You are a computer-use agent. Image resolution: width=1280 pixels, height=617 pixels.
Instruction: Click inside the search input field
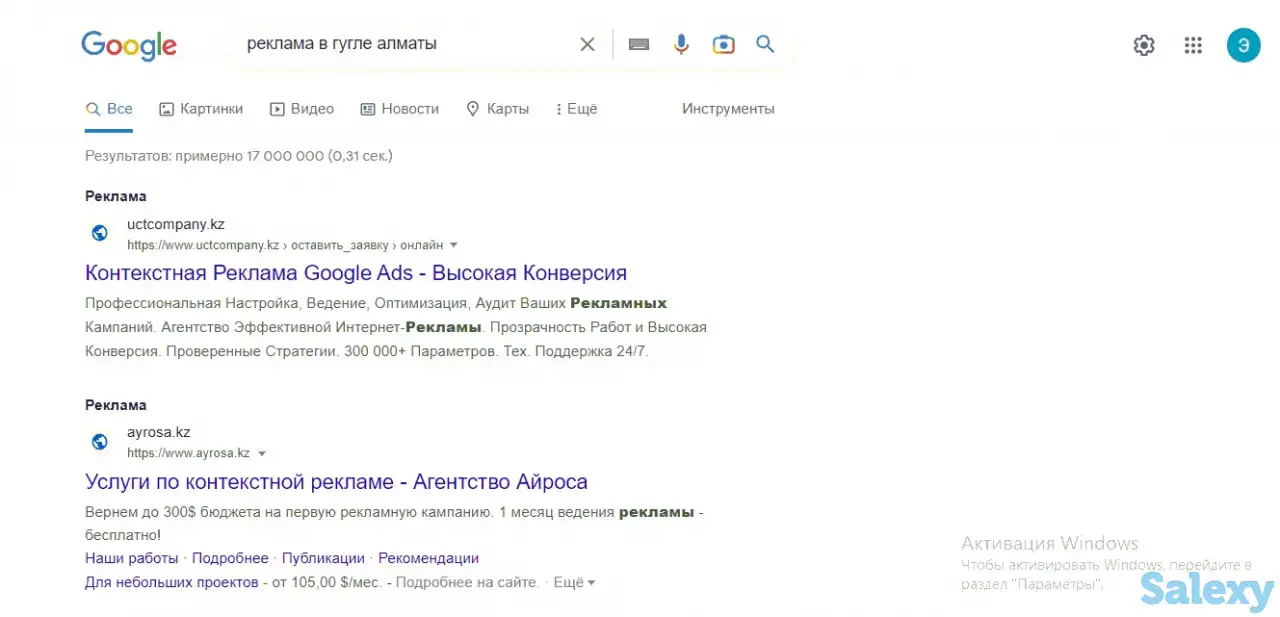click(x=400, y=44)
